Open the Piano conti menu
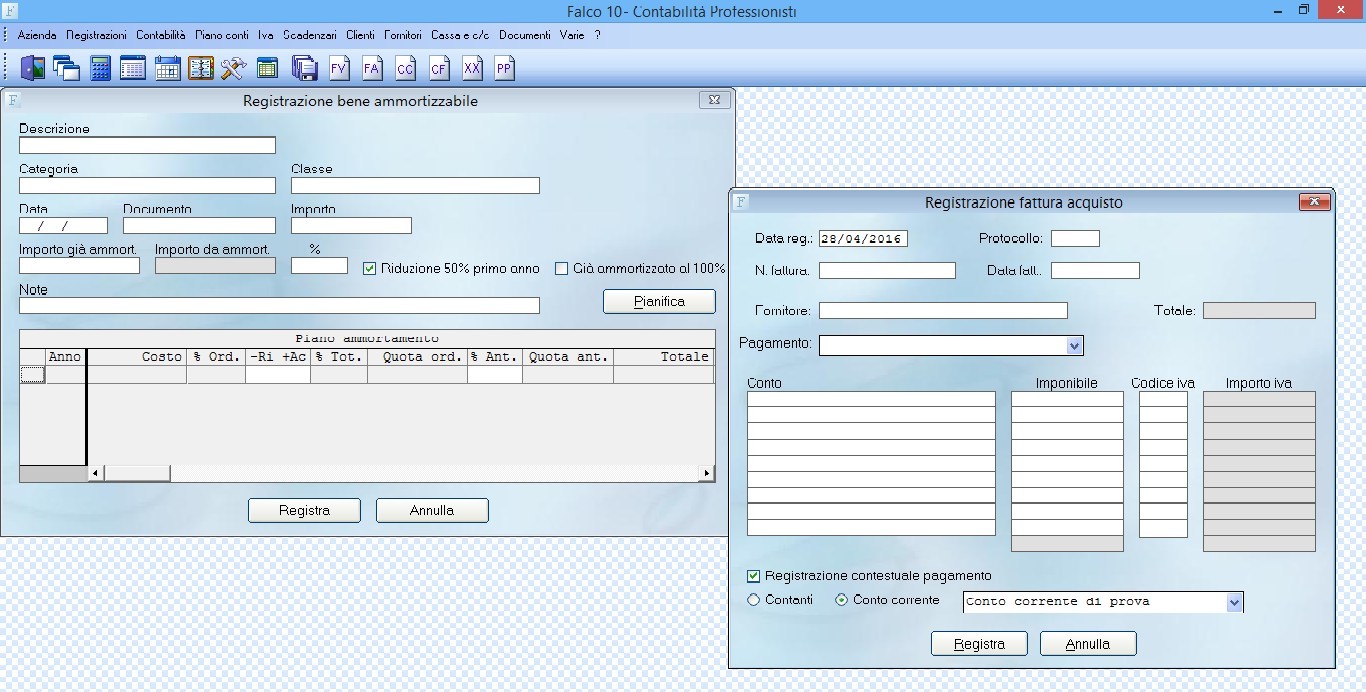Viewport: 1366px width, 692px height. click(x=222, y=35)
